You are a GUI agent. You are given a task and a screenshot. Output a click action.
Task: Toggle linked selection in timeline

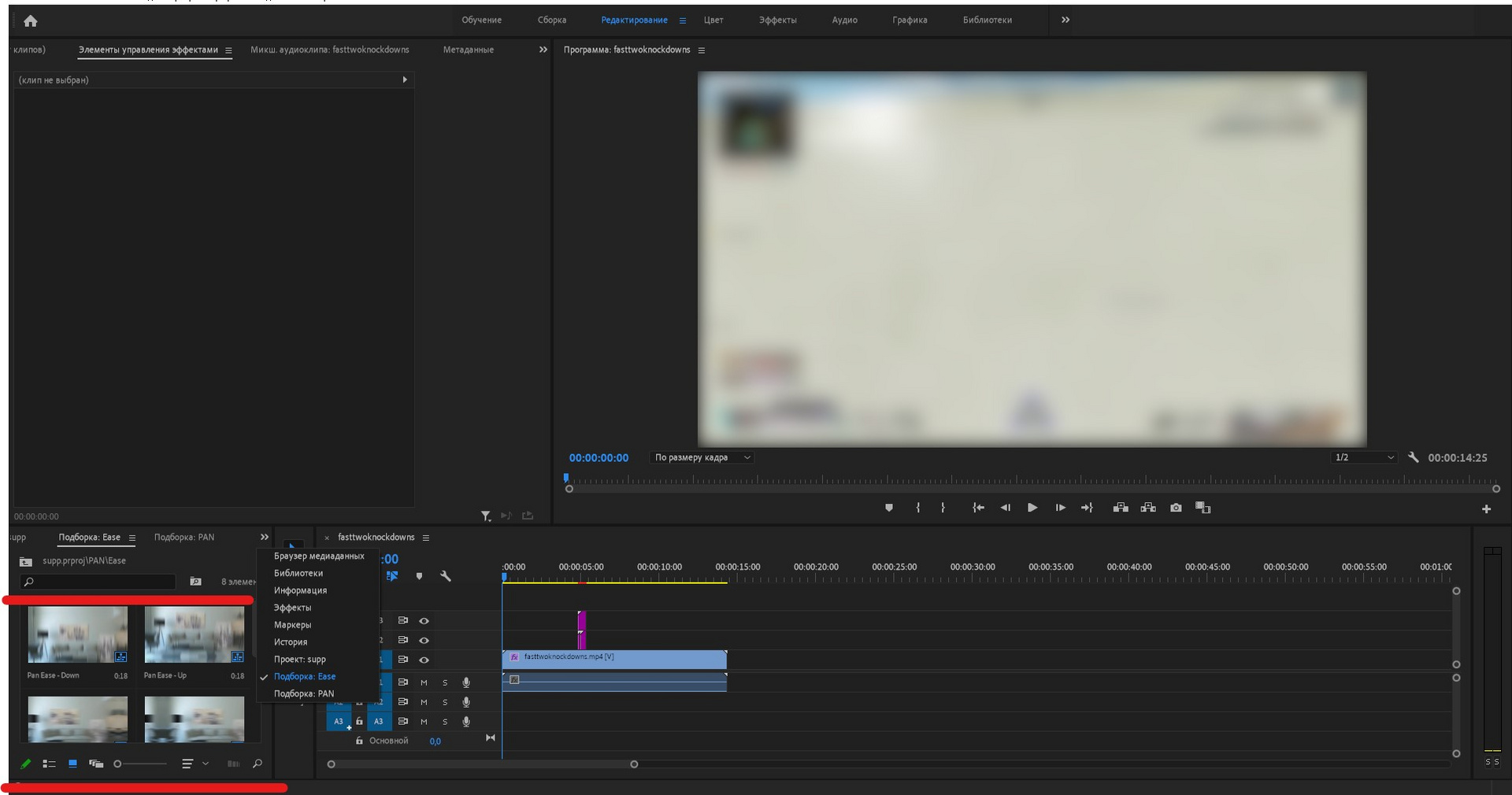tap(392, 576)
